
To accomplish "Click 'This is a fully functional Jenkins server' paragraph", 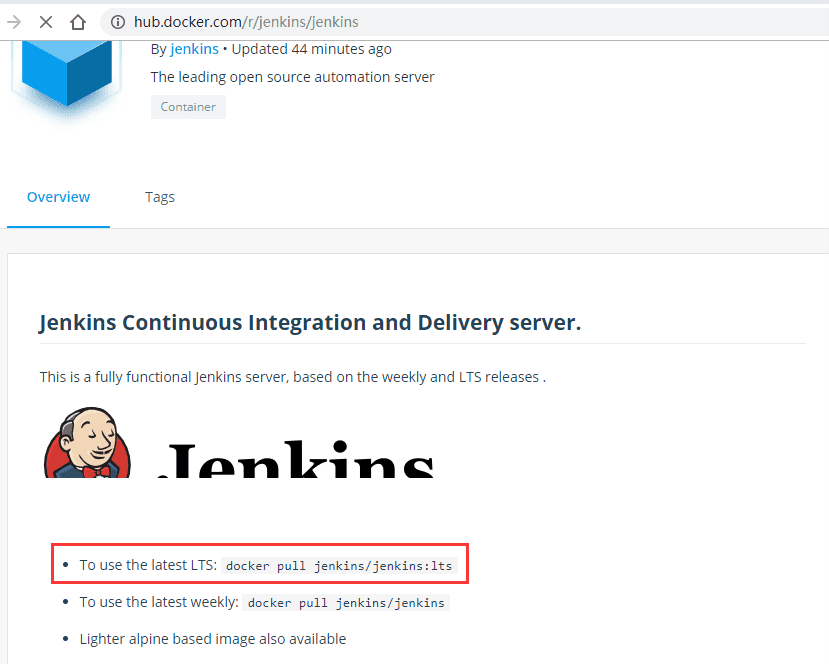I will click(293, 377).
